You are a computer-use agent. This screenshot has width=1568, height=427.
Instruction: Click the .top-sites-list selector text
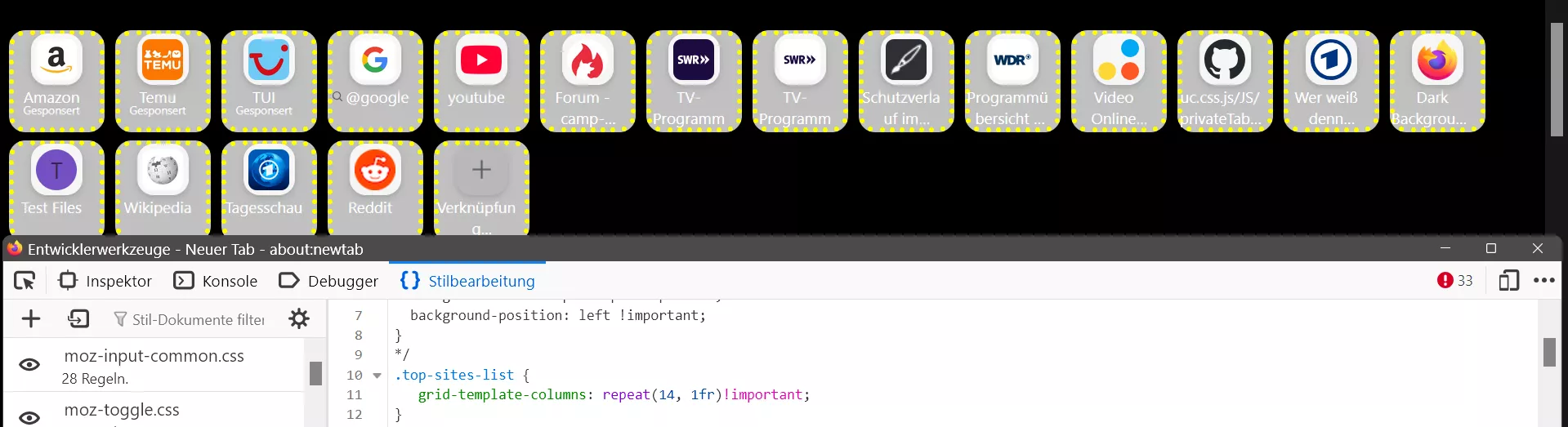(x=455, y=376)
